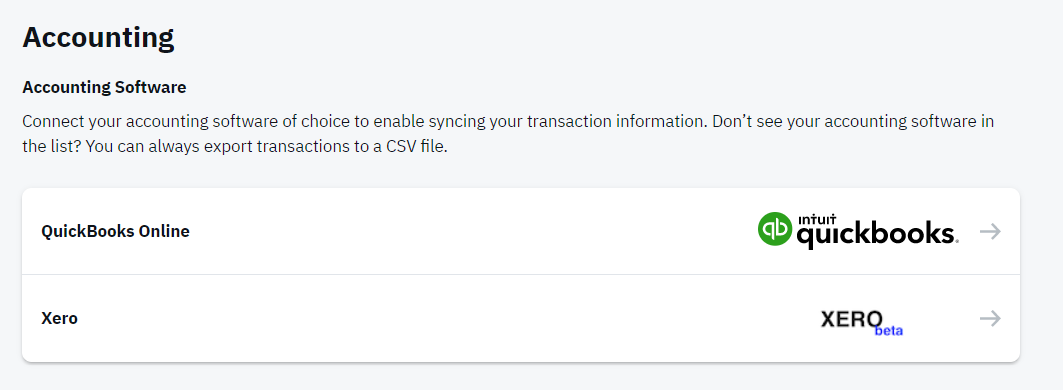Select the QuickBooks Online label
1063x390 pixels.
115,231
